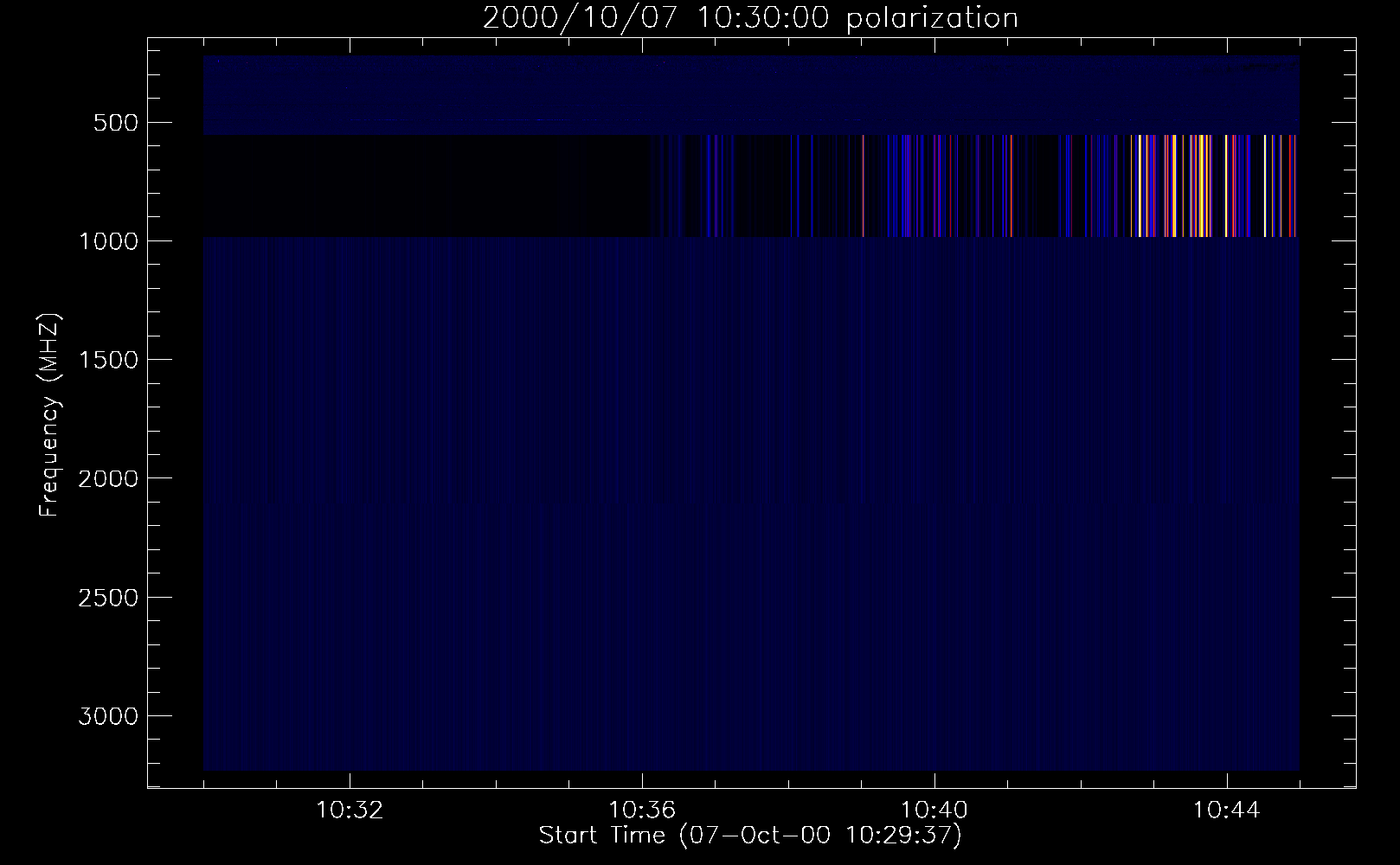
Task: Click the 10:36 time tick label
Action: (x=642, y=811)
